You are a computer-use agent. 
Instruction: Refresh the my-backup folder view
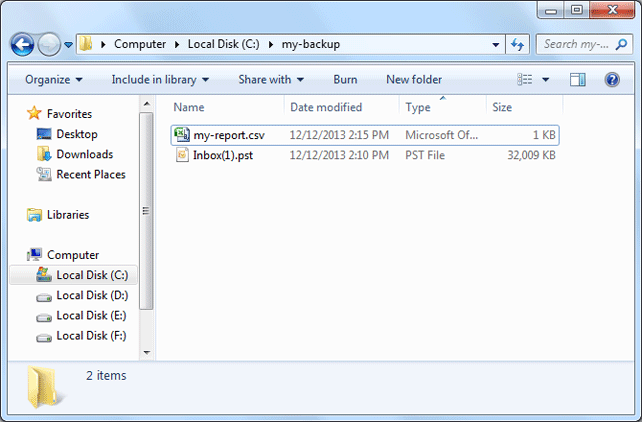point(518,45)
